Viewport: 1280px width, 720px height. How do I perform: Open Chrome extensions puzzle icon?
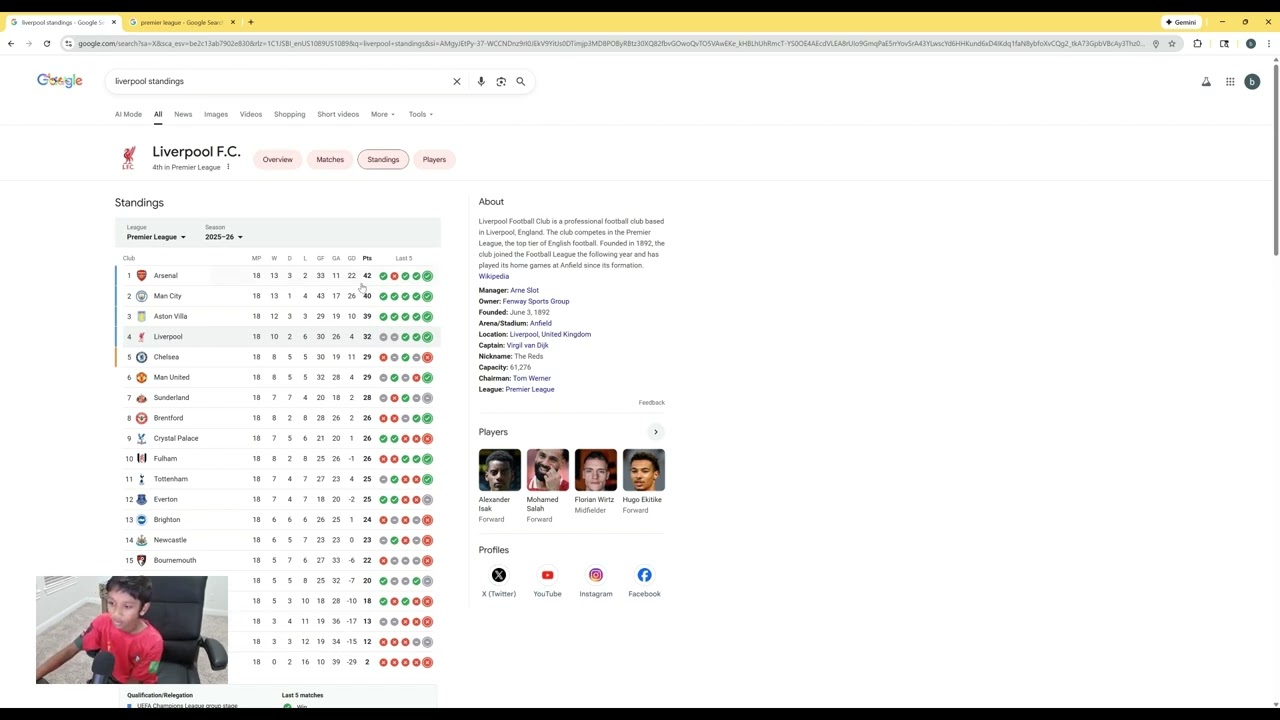tap(1197, 44)
